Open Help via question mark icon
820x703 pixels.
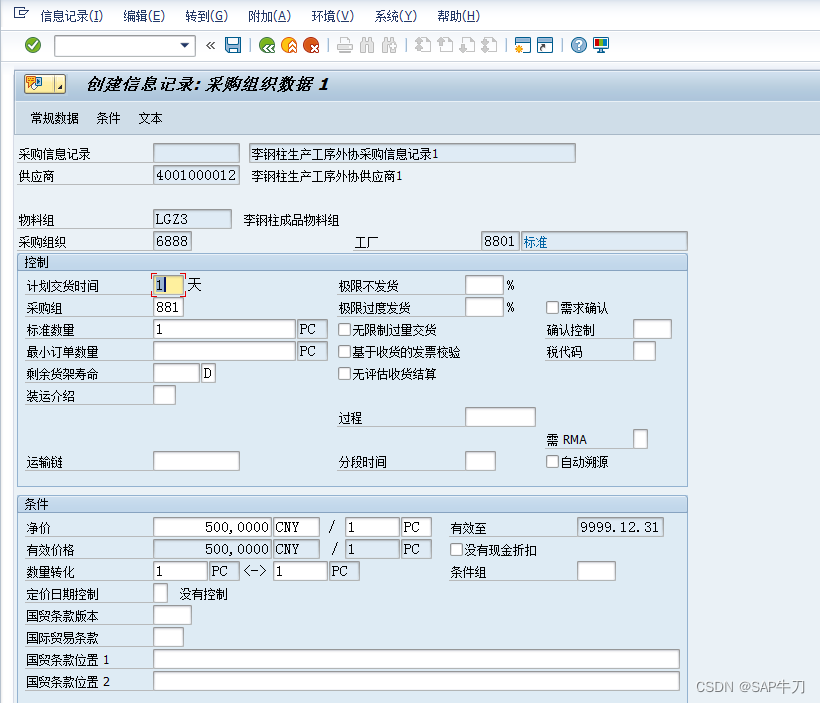(x=578, y=46)
